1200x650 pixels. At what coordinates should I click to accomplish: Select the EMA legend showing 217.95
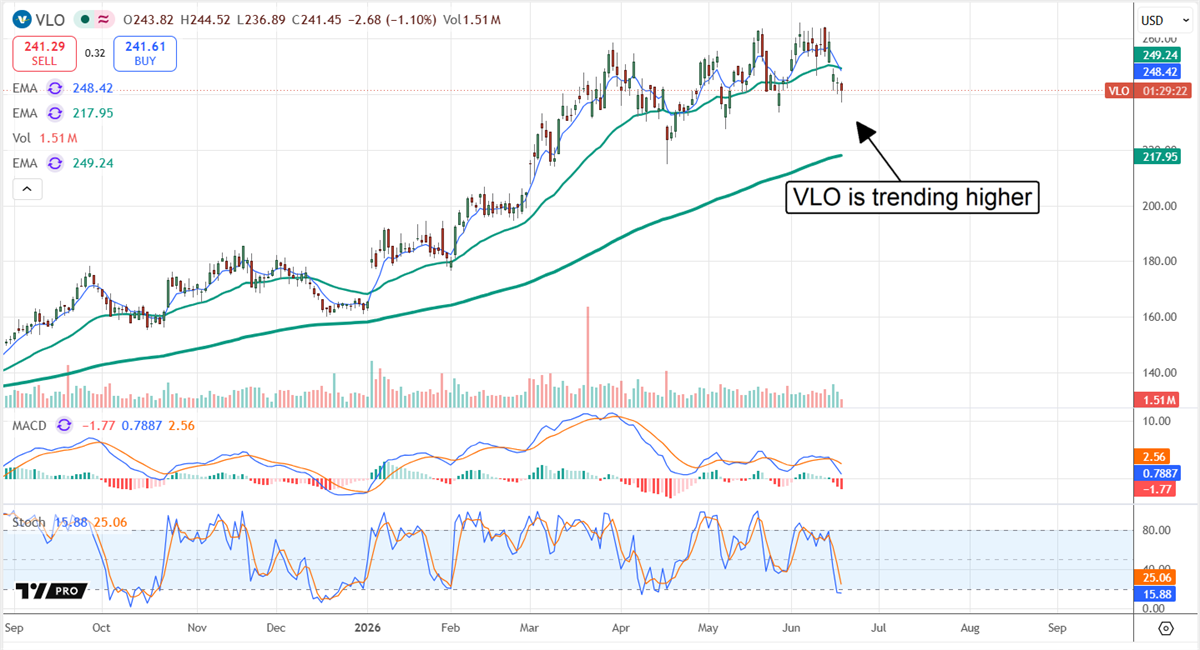coord(63,113)
